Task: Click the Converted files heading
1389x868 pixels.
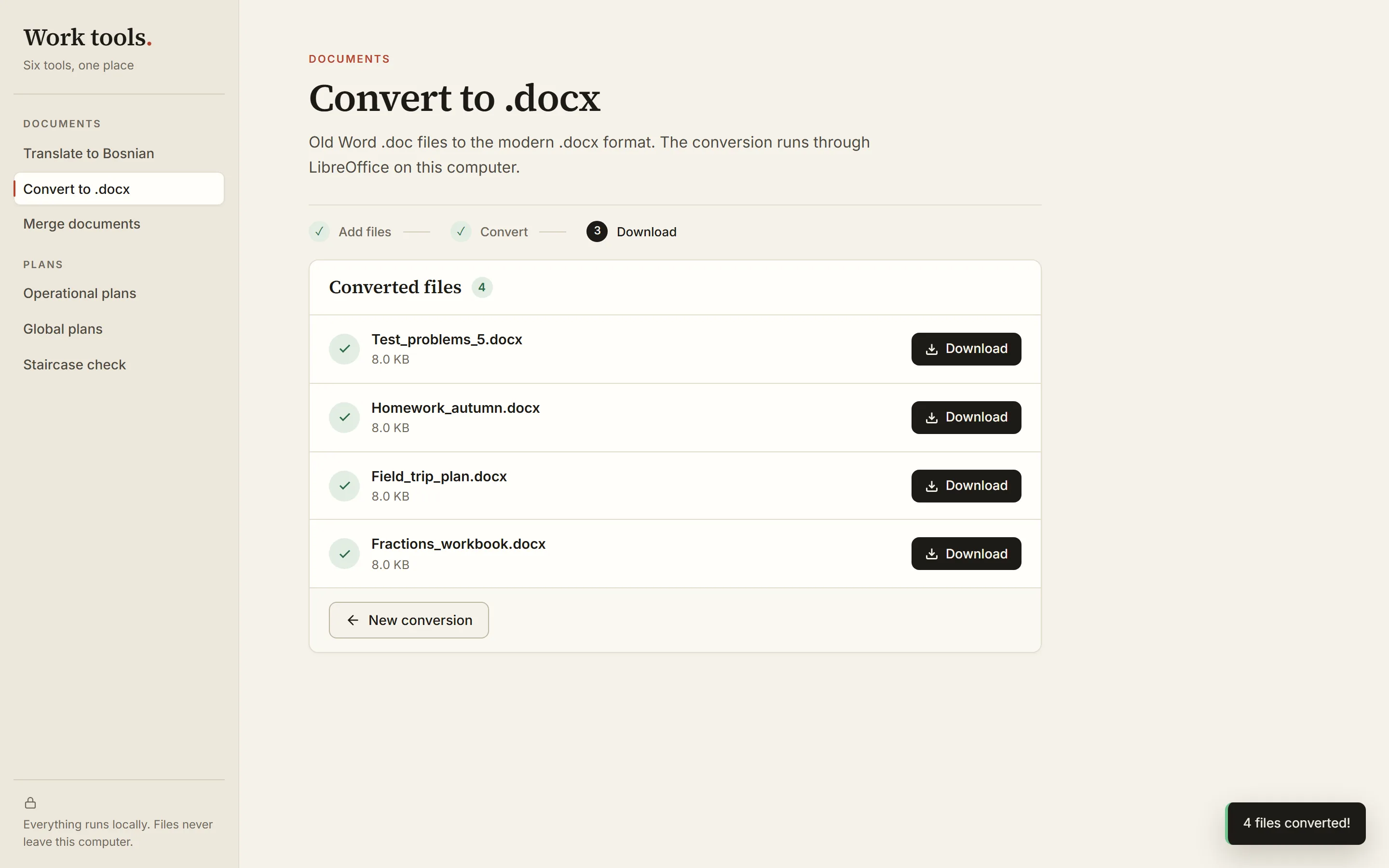Action: point(395,287)
